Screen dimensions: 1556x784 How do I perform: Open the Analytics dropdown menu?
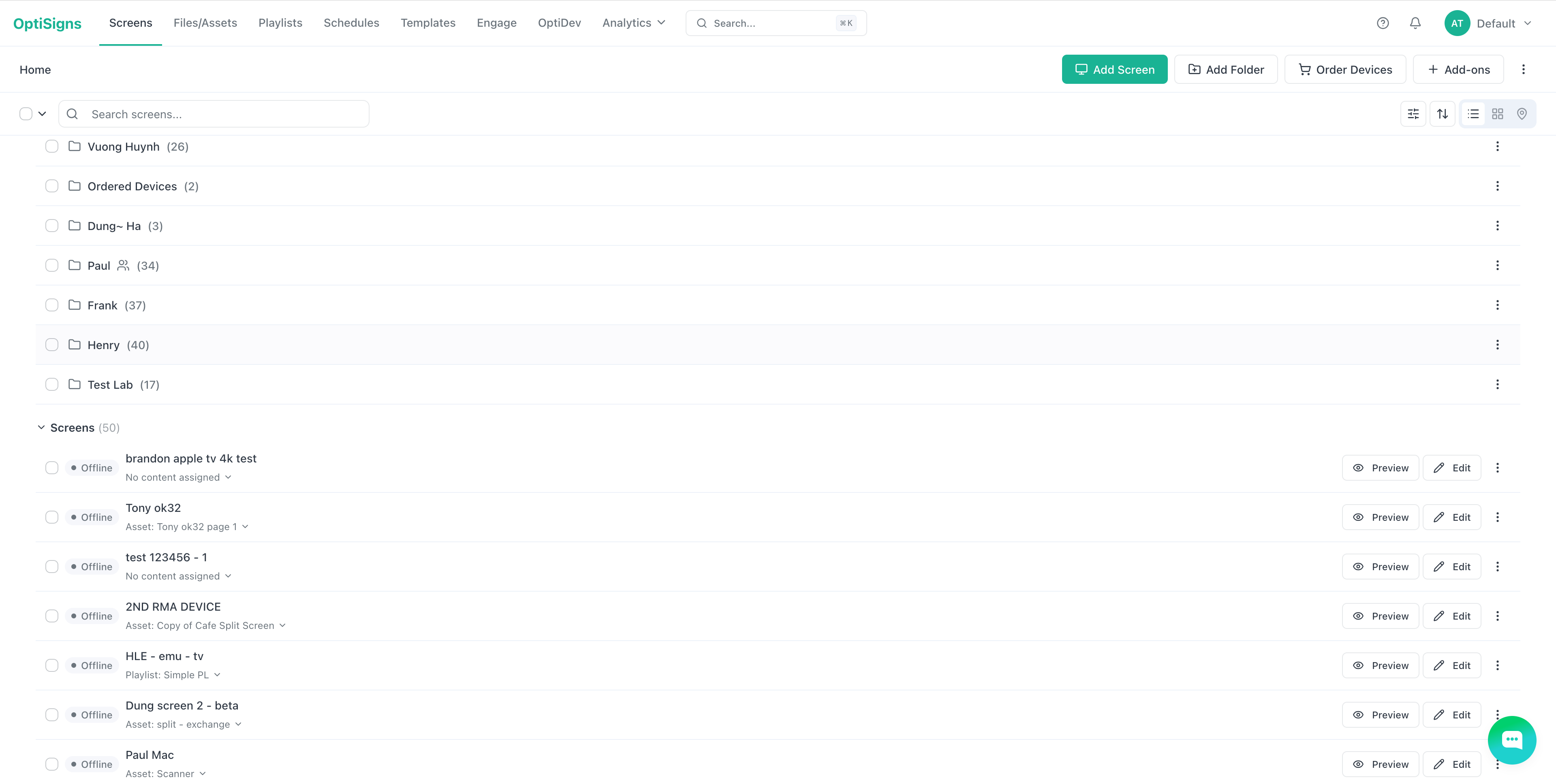click(x=633, y=22)
